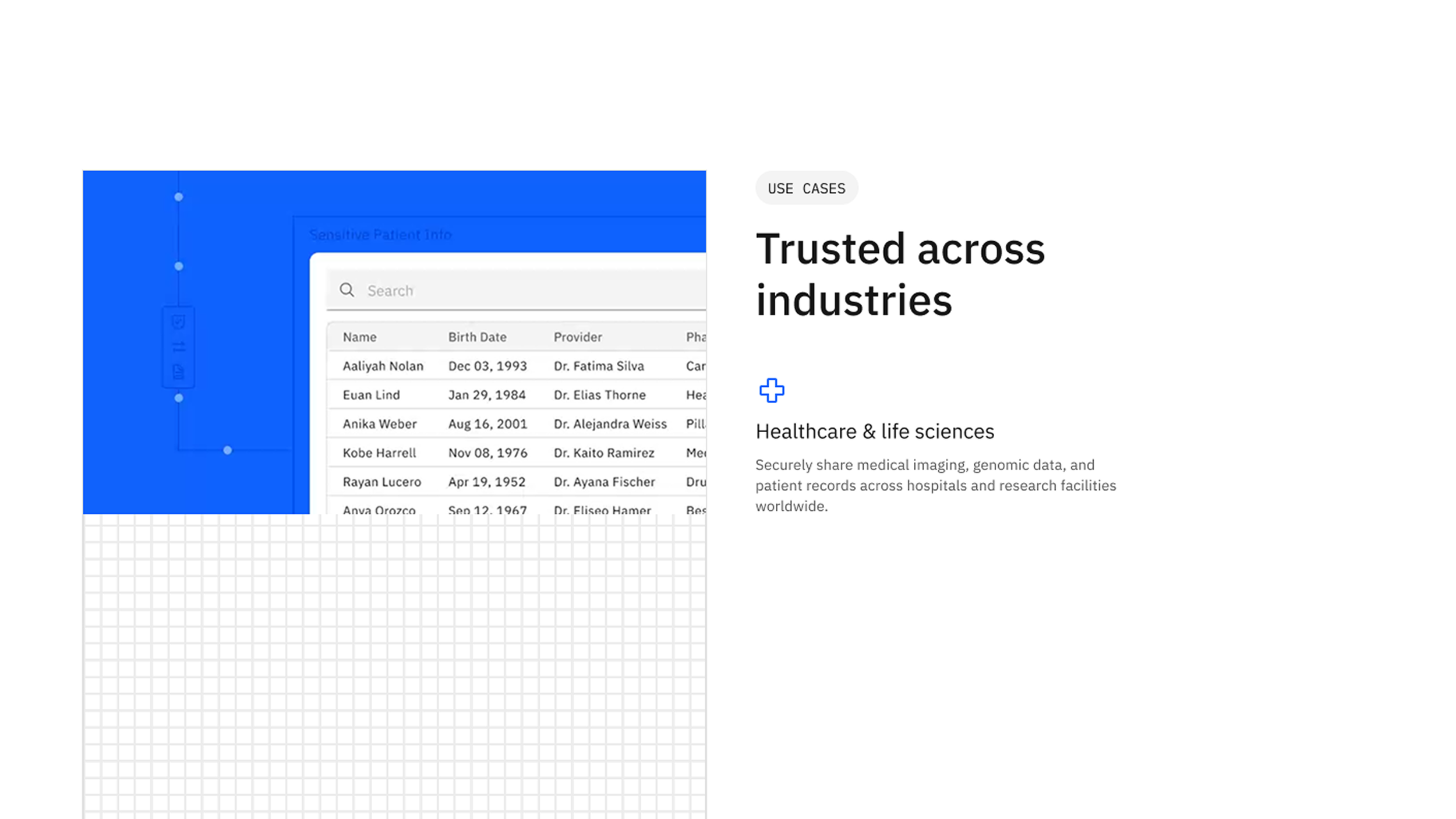The height and width of the screenshot is (819, 1456).
Task: Click the blue medical cross icon
Action: point(772,390)
